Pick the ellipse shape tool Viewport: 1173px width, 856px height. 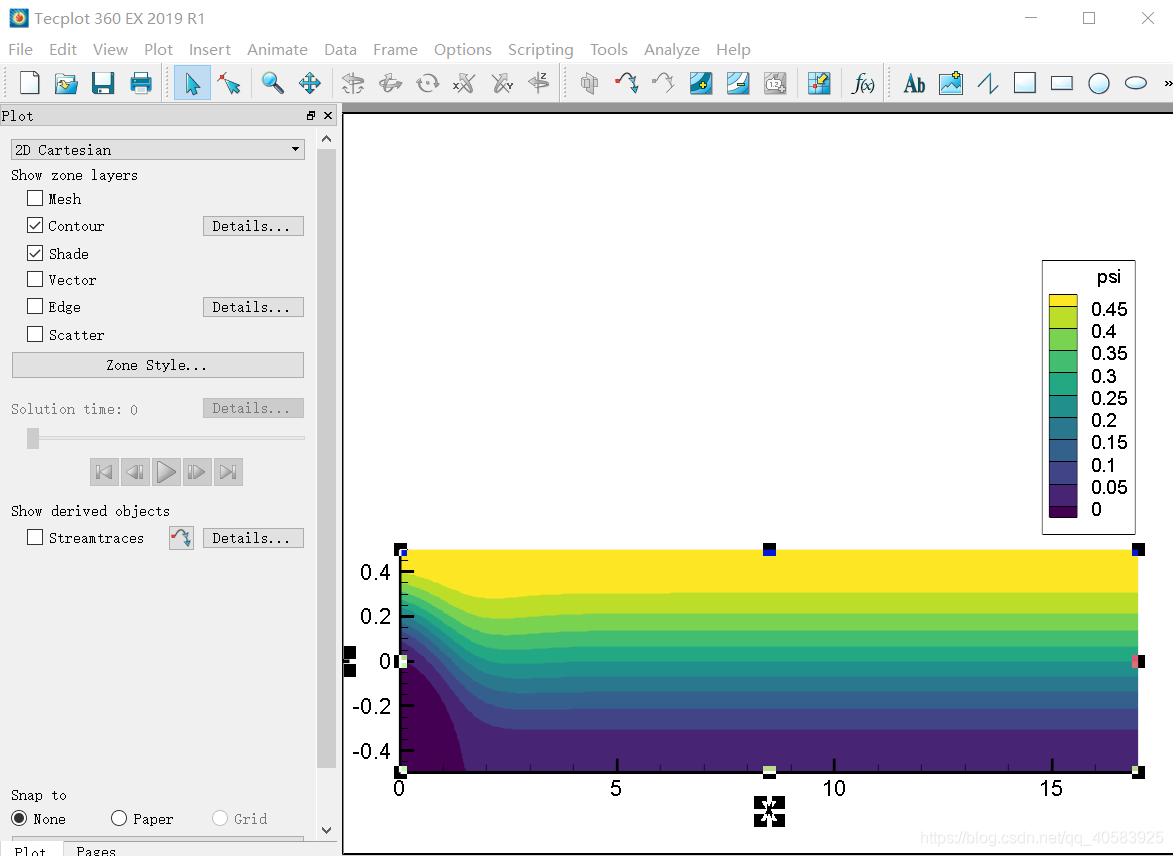point(1136,82)
